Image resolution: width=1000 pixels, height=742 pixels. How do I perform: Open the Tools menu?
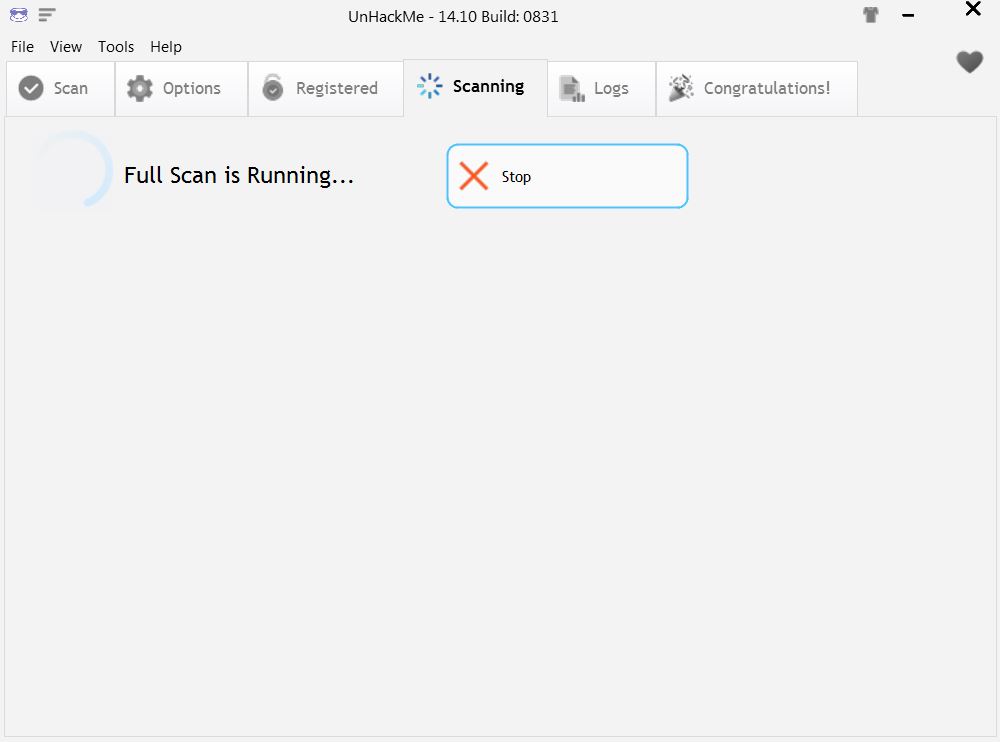[x=116, y=47]
